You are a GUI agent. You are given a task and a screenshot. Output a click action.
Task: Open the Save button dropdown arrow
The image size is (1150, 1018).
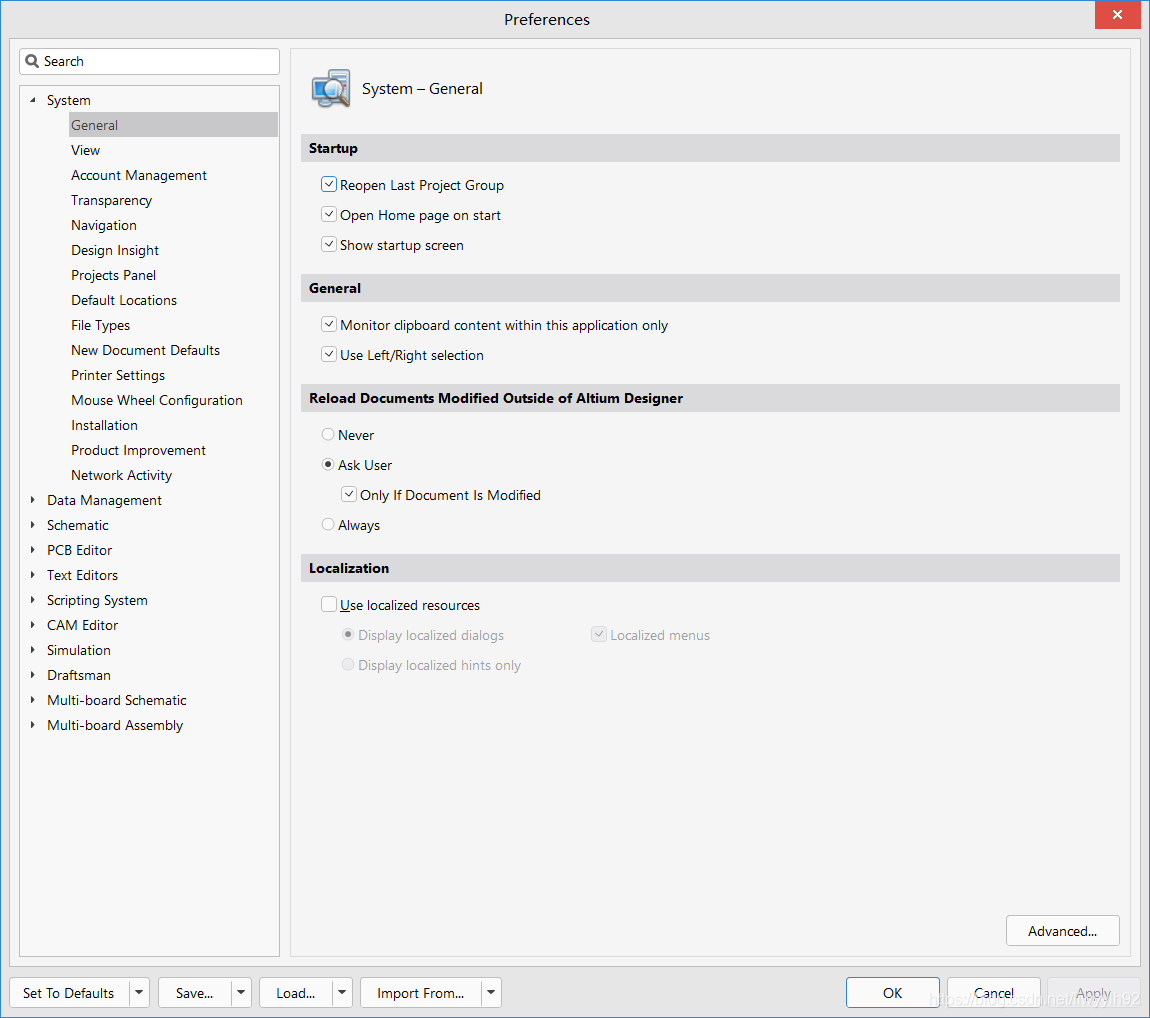click(241, 993)
